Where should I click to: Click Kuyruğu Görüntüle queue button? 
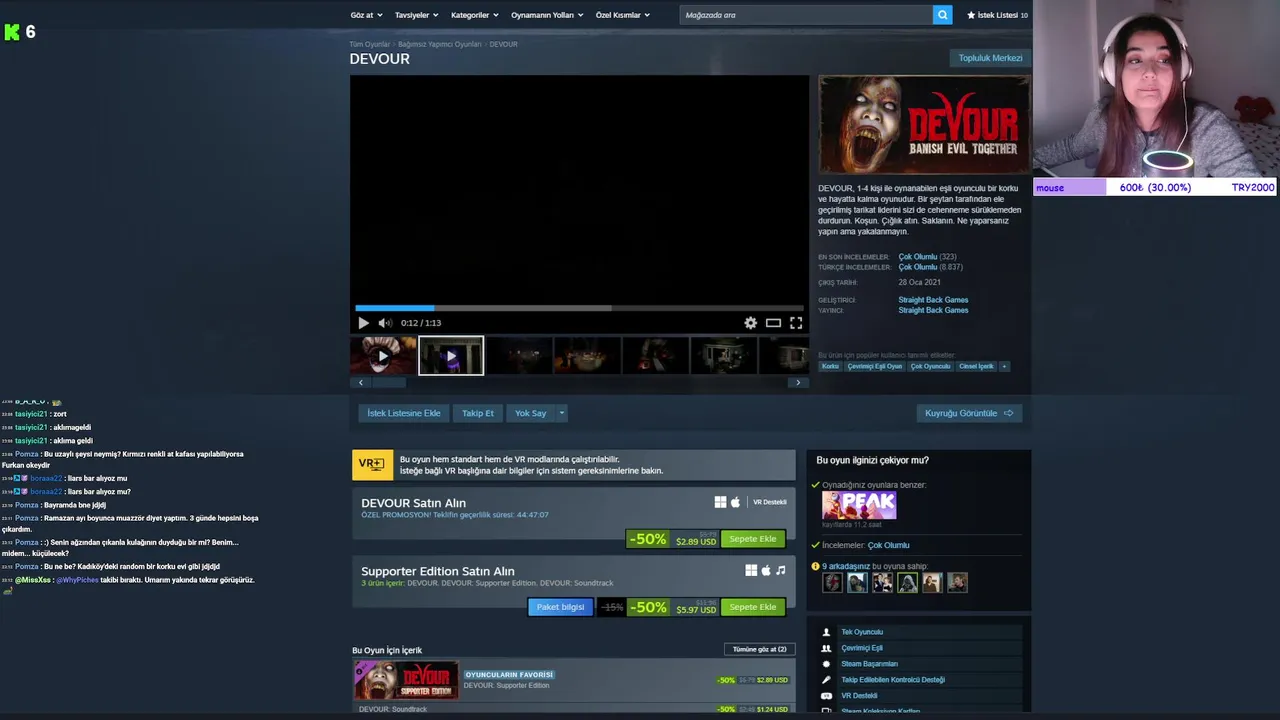pos(968,413)
